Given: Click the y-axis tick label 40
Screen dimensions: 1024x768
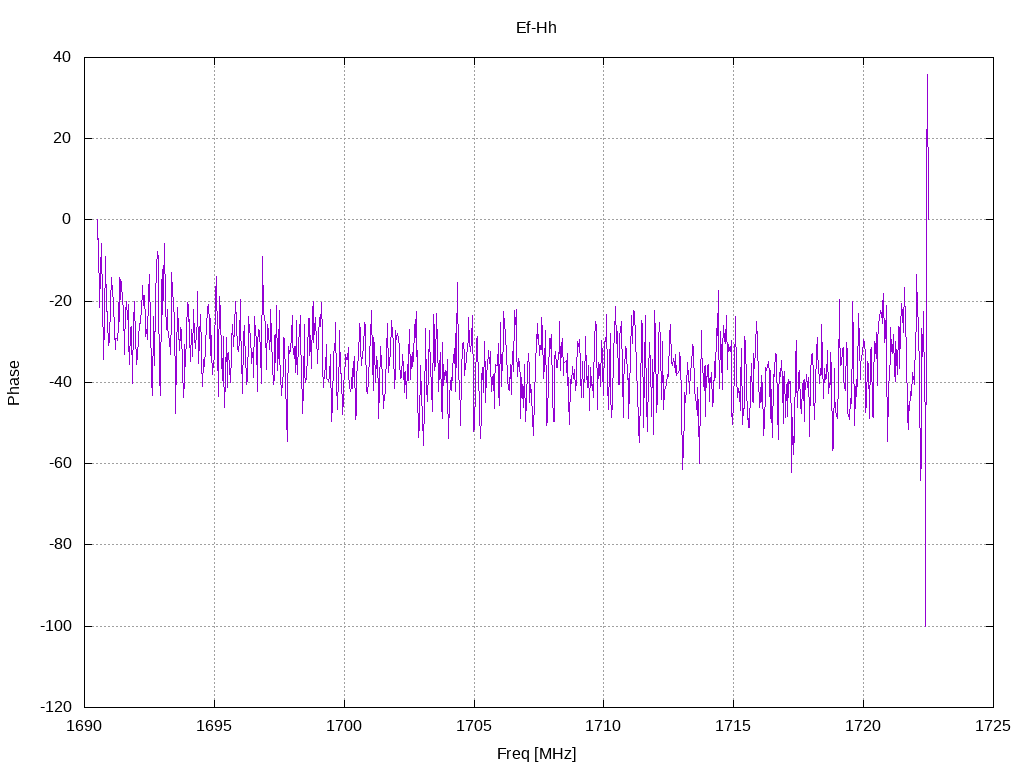Looking at the screenshot, I should (x=62, y=57).
